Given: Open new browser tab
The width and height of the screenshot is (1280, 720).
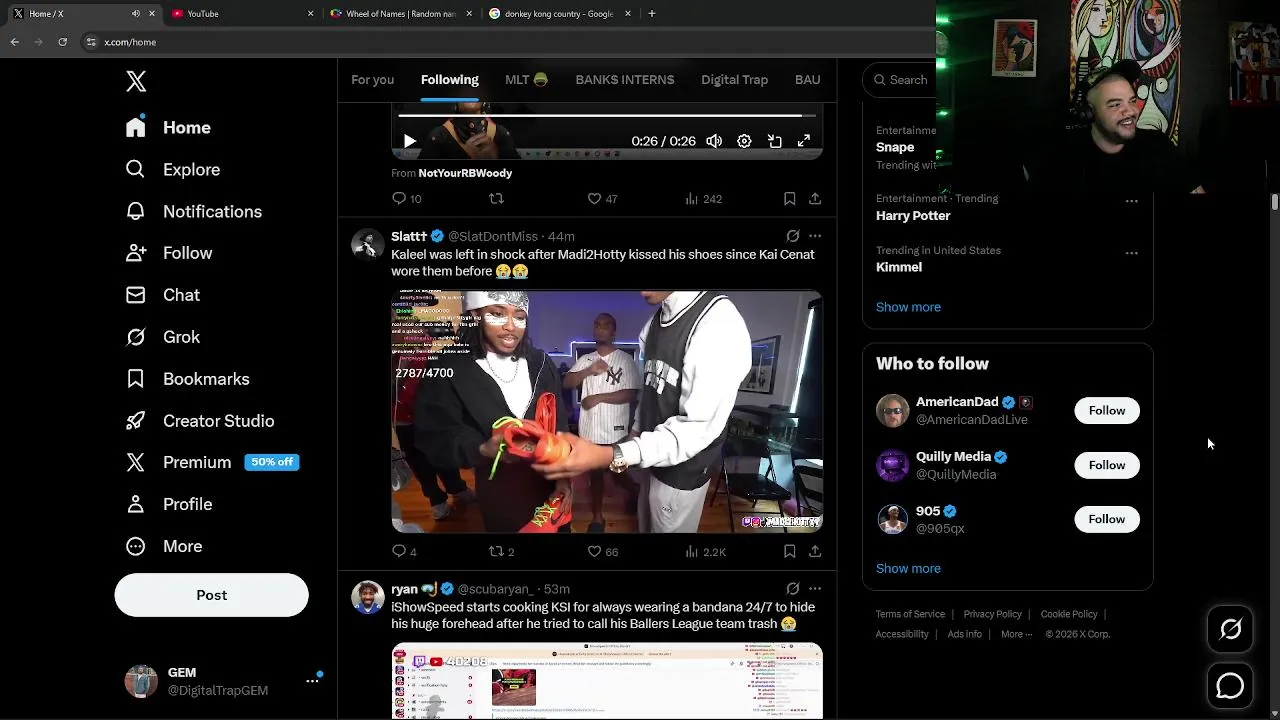Looking at the screenshot, I should coord(651,14).
